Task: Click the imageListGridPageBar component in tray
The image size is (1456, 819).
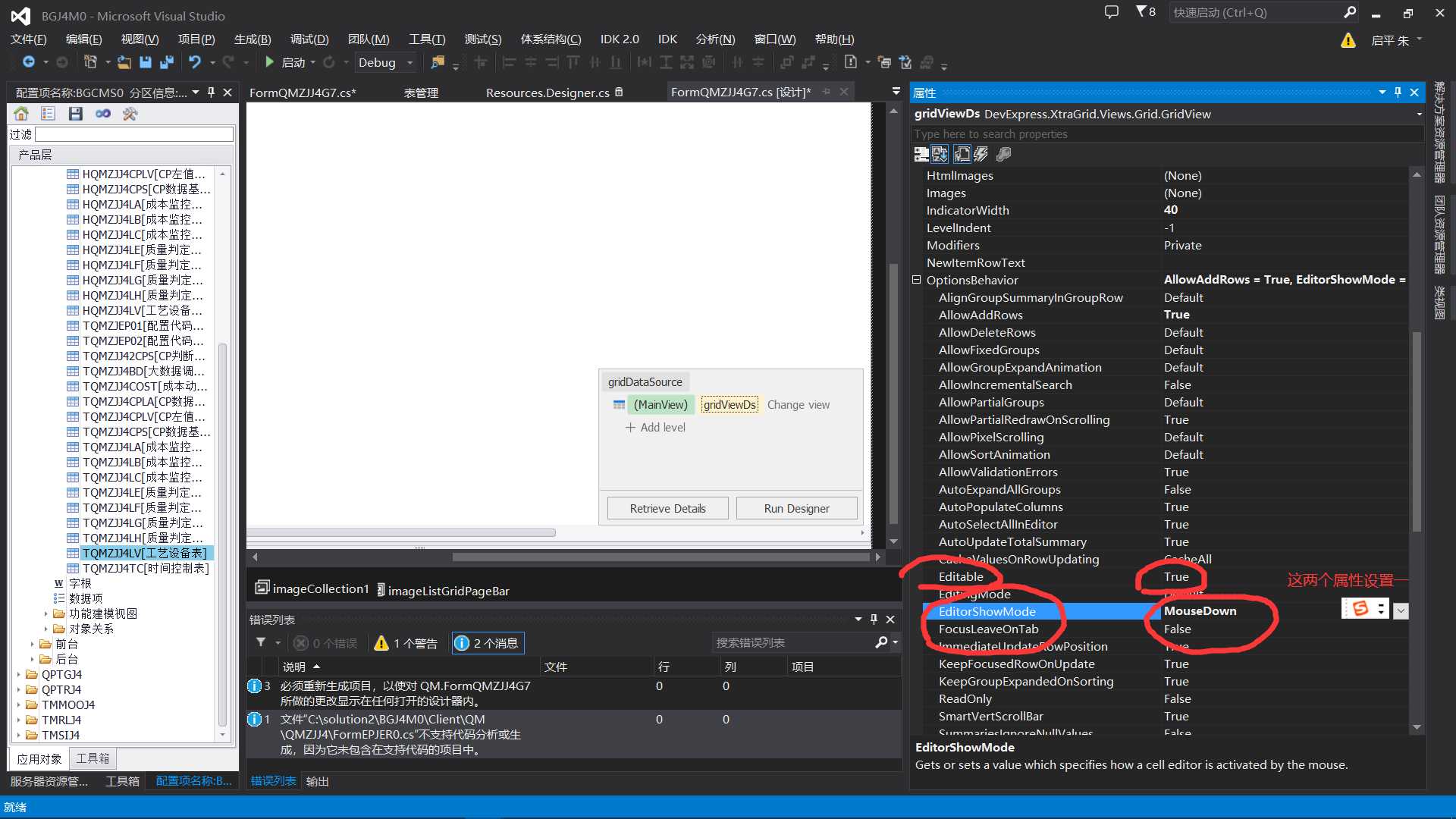Action: point(443,591)
